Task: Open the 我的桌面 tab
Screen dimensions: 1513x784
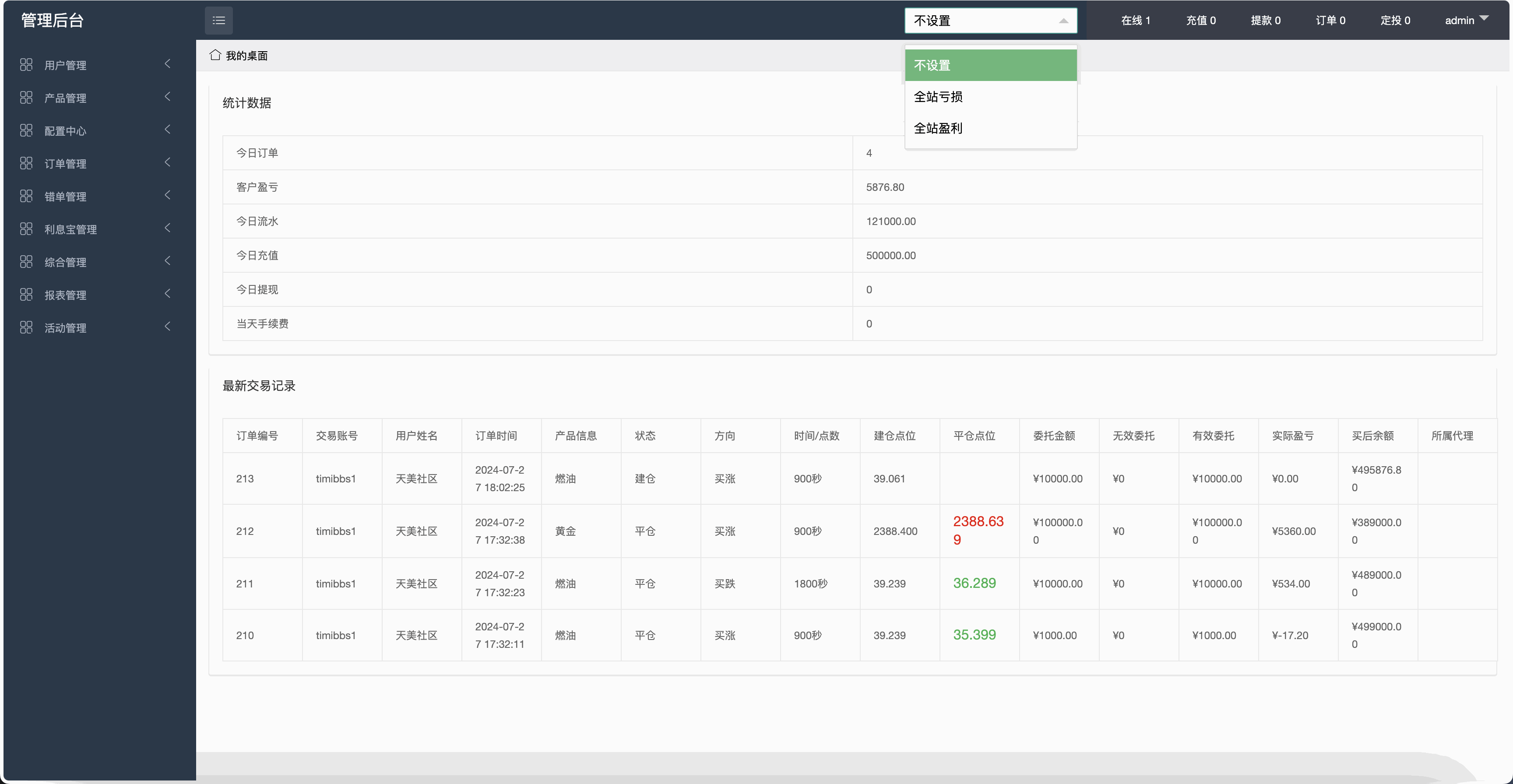Action: (246, 56)
